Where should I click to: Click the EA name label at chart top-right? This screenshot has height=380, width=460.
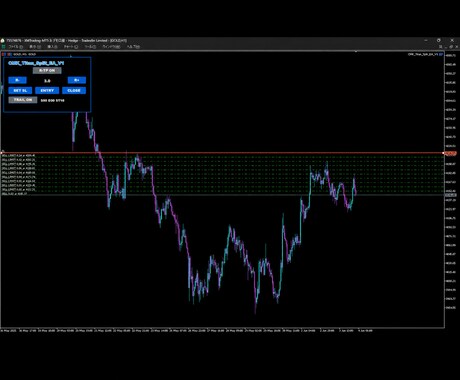pyautogui.click(x=423, y=54)
